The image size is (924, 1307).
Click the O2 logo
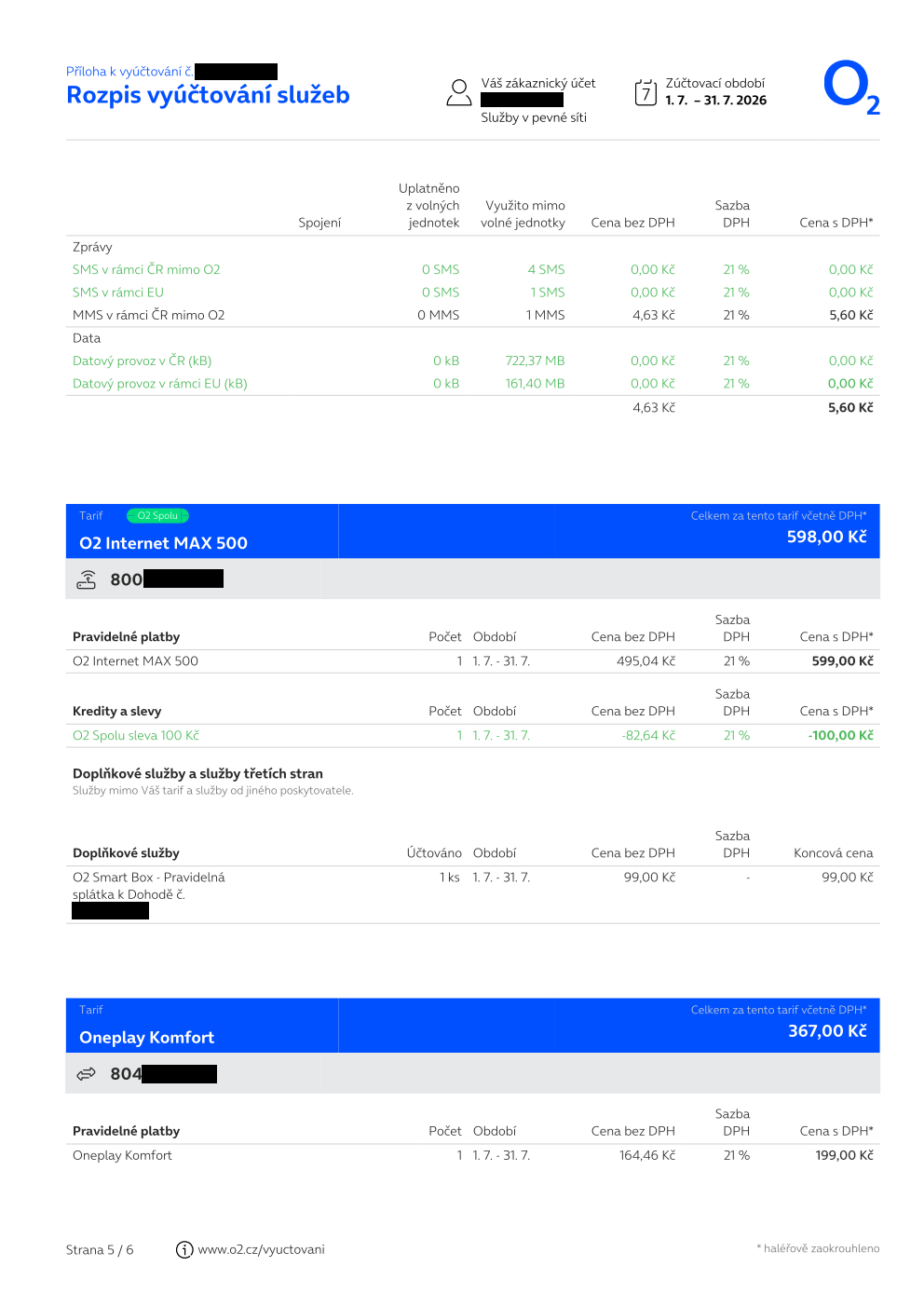(851, 88)
